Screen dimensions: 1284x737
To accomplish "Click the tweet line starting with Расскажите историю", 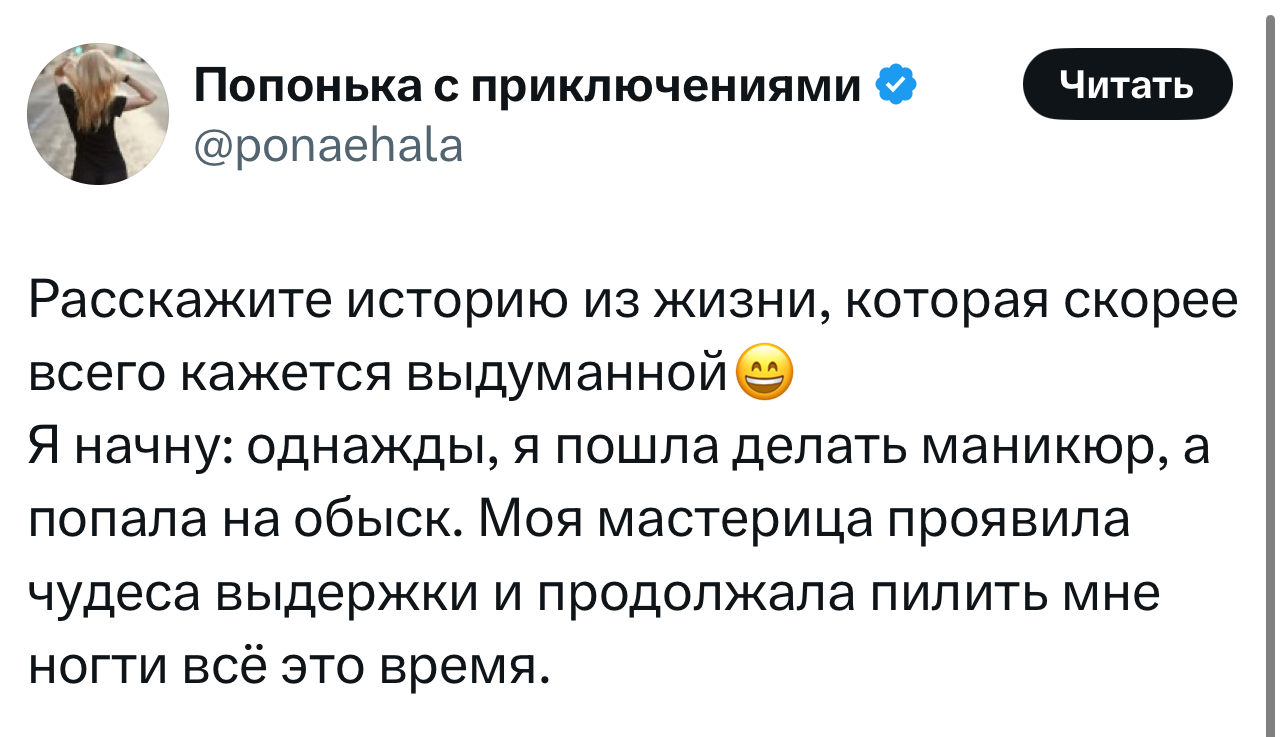I will coord(633,302).
